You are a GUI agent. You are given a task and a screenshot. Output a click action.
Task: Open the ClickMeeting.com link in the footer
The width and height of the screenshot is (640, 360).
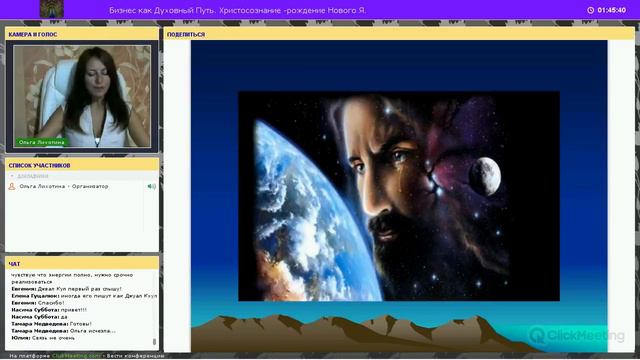pyautogui.click(x=76, y=356)
